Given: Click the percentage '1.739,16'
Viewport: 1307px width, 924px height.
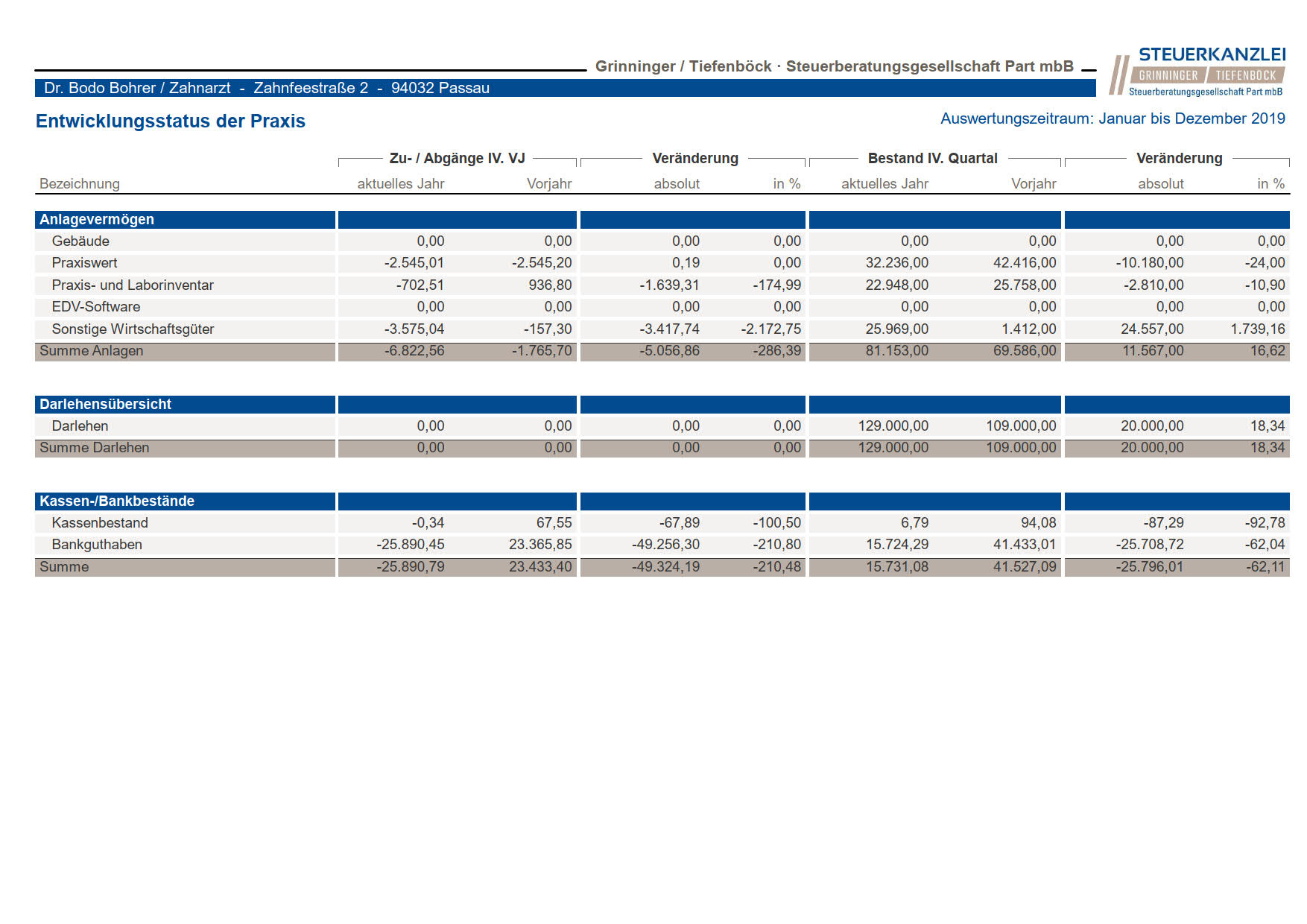Looking at the screenshot, I should pyautogui.click(x=1258, y=329).
